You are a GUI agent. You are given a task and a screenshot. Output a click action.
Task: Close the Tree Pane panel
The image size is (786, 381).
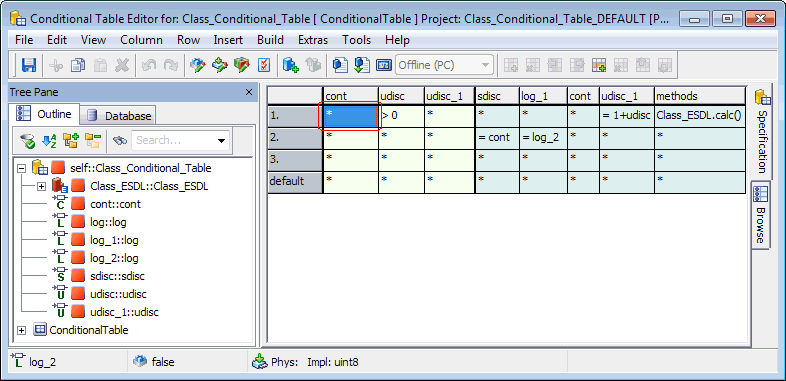pos(249,92)
